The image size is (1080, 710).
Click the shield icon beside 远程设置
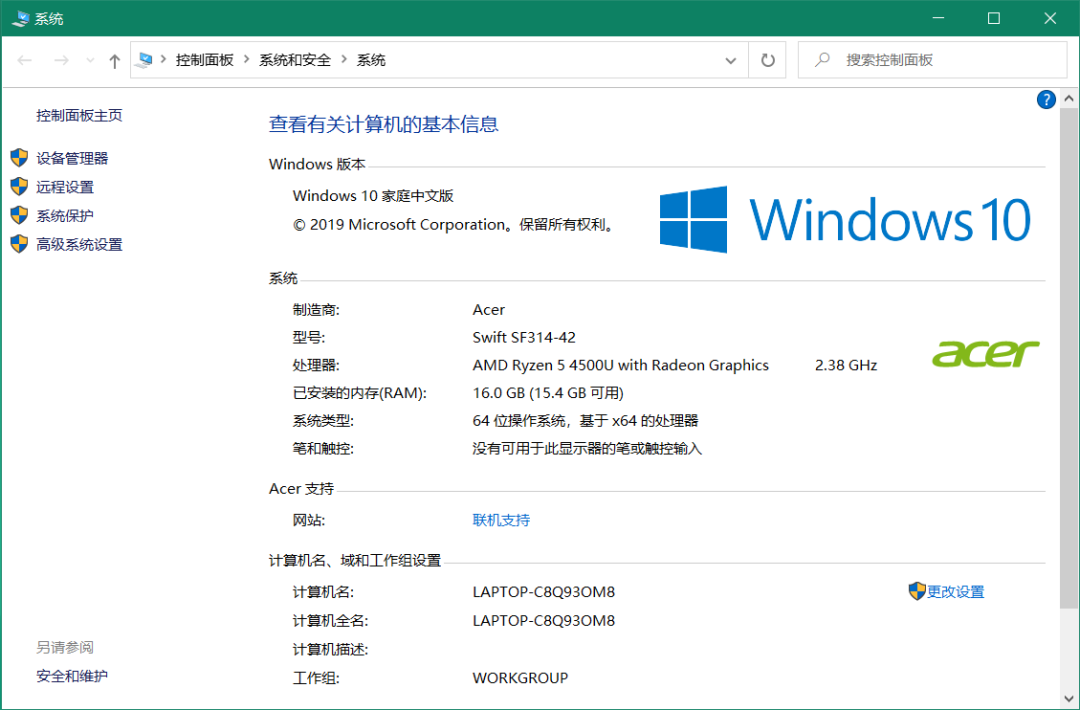click(19, 187)
